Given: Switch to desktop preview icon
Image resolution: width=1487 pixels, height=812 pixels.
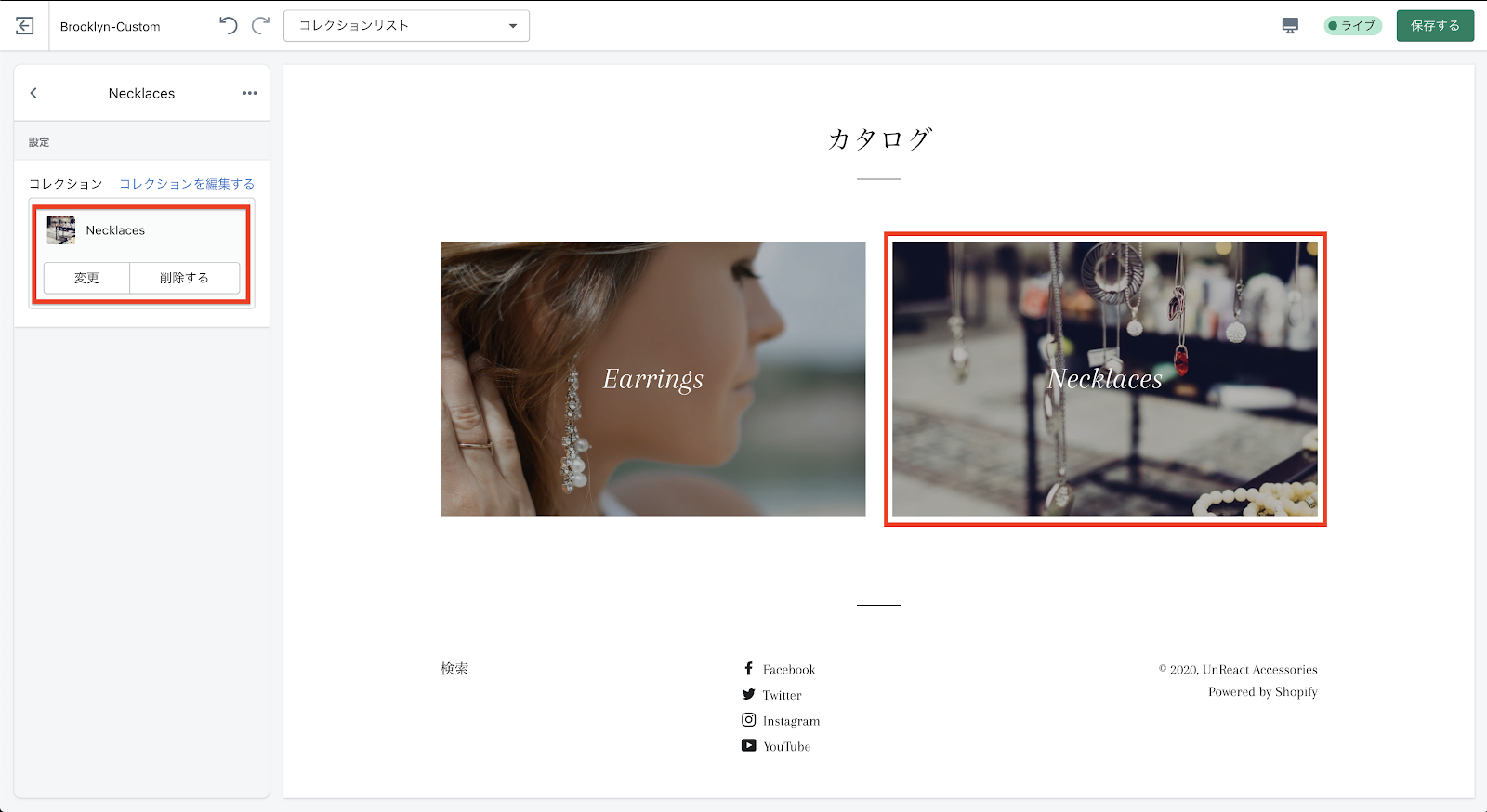Looking at the screenshot, I should 1290,26.
